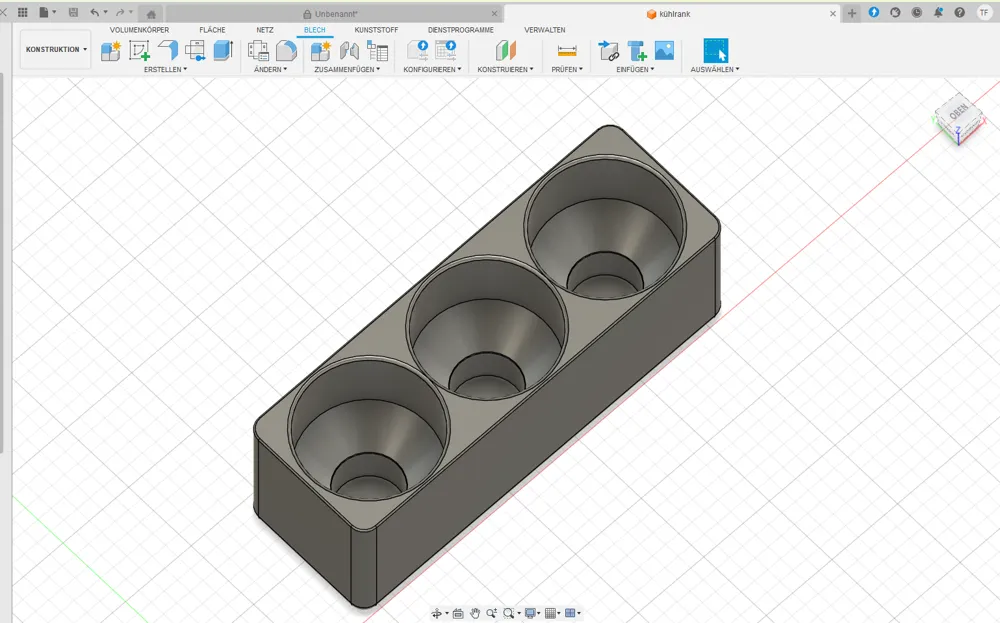
Task: Select the offset plane icon in Konstruieren
Action: (x=505, y=50)
